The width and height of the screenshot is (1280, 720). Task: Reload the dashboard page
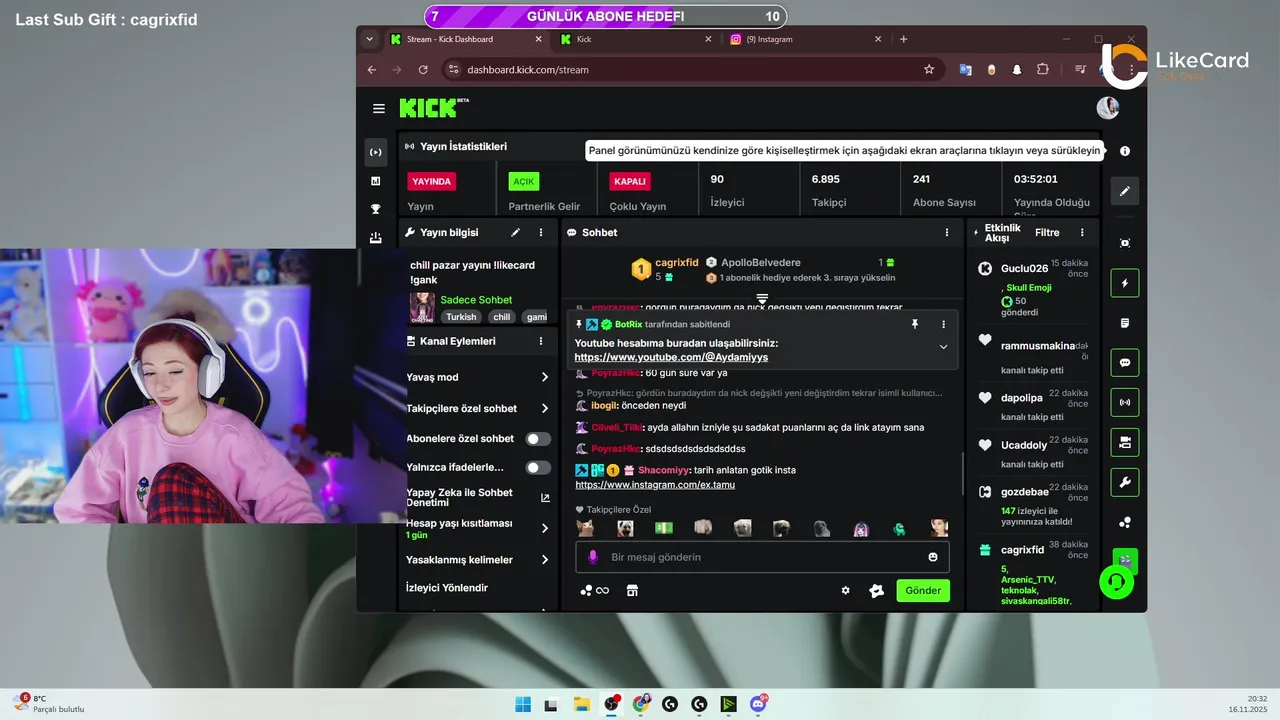point(423,70)
